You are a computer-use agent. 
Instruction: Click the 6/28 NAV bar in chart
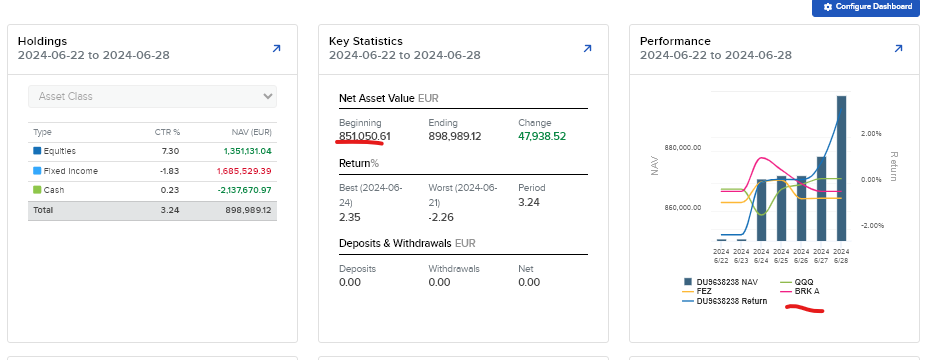(841, 167)
